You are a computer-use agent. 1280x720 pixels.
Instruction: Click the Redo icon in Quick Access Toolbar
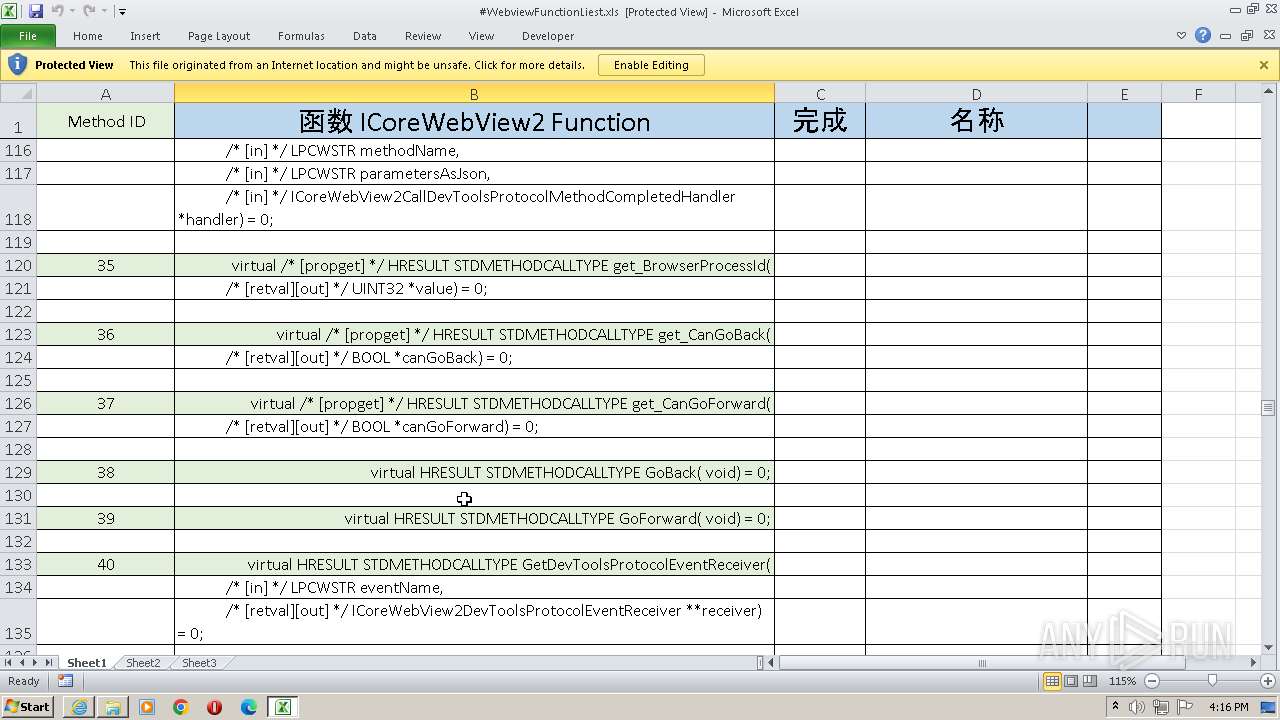(x=88, y=11)
